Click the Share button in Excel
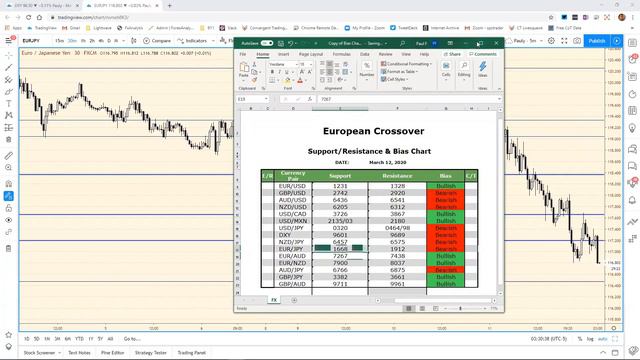640x360 pixels. point(452,54)
